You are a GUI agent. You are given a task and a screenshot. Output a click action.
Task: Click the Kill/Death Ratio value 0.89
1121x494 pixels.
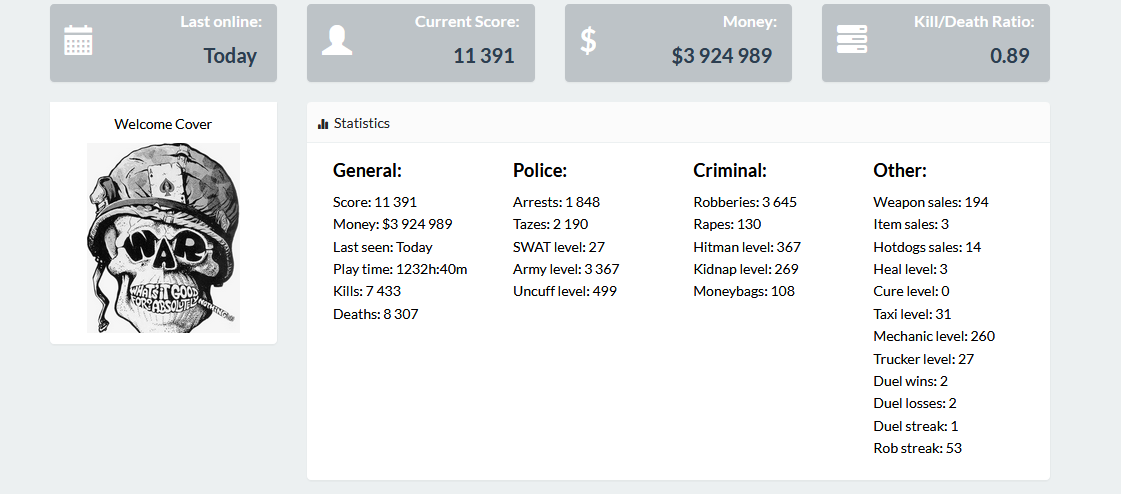[1009, 56]
